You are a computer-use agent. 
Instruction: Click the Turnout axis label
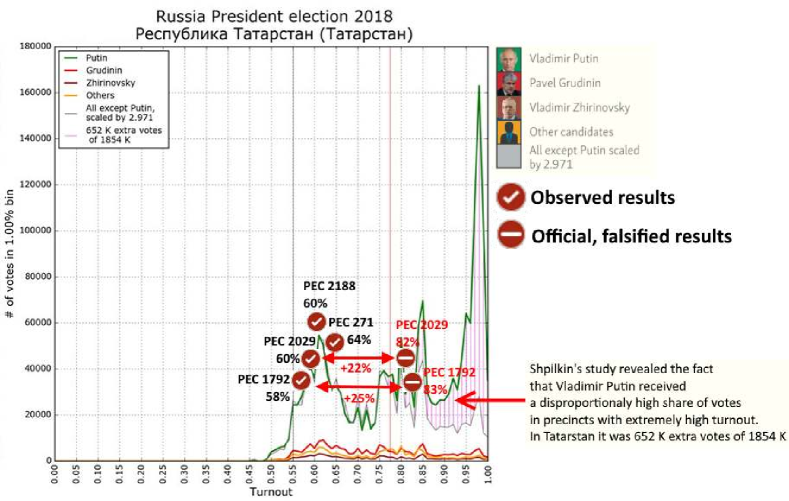273,493
